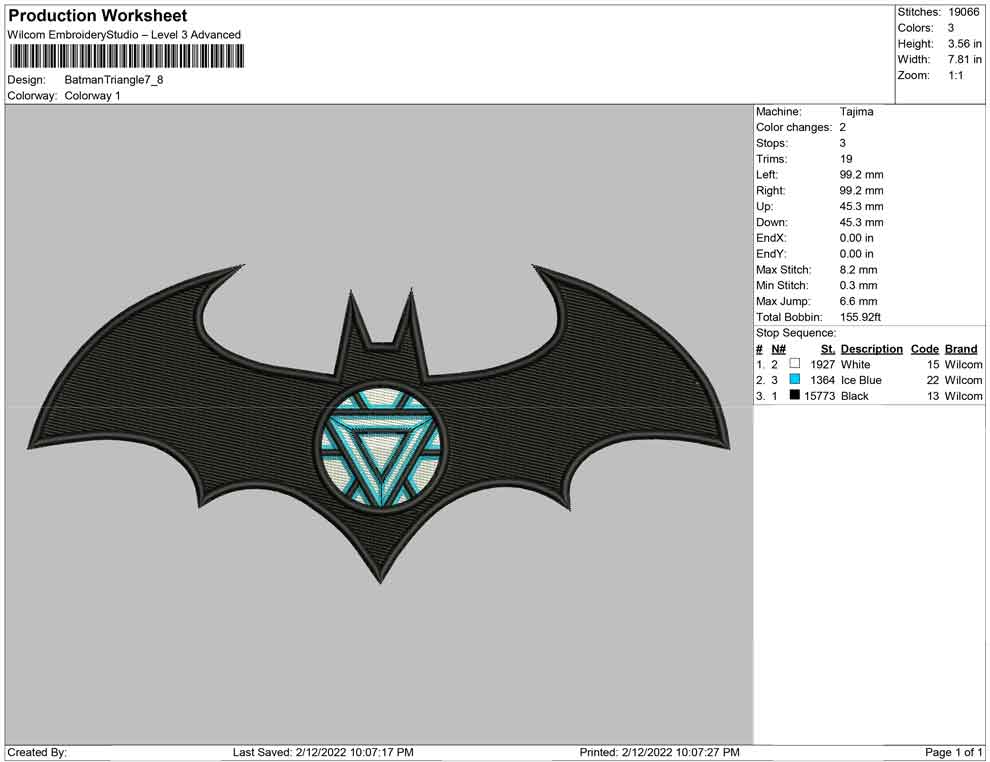
Task: Click the white color swatch in Stop Sequence
Action: tap(795, 365)
